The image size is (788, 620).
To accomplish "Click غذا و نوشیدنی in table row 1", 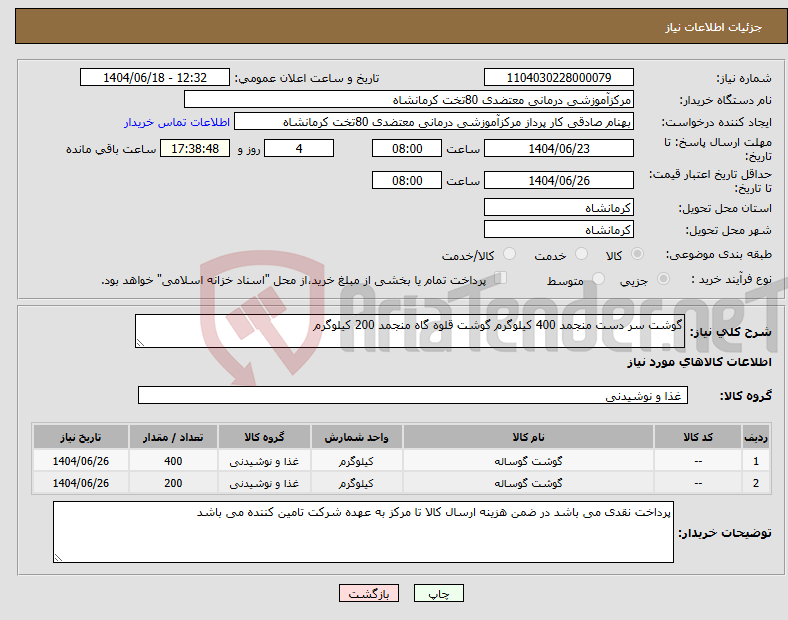I will [x=264, y=461].
